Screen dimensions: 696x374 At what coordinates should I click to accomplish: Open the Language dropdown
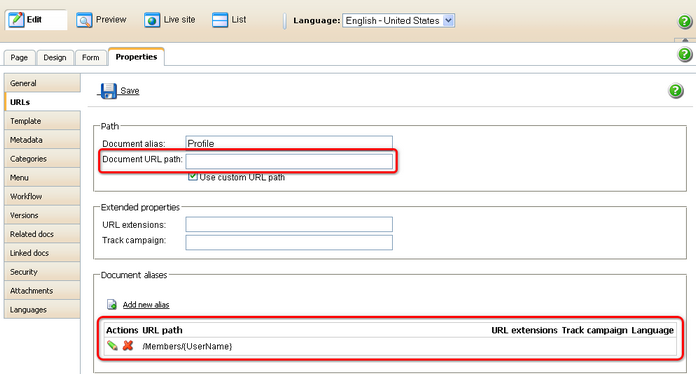[398, 20]
